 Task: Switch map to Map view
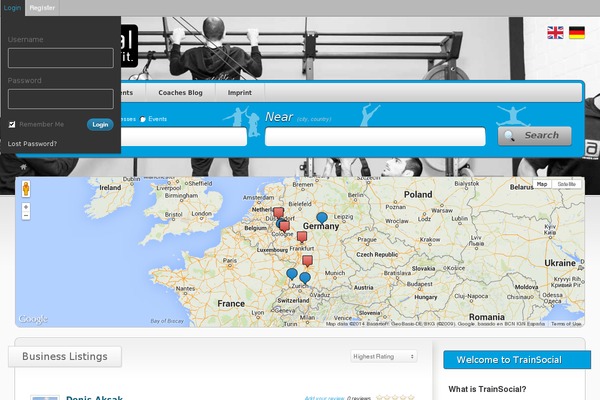tap(542, 184)
